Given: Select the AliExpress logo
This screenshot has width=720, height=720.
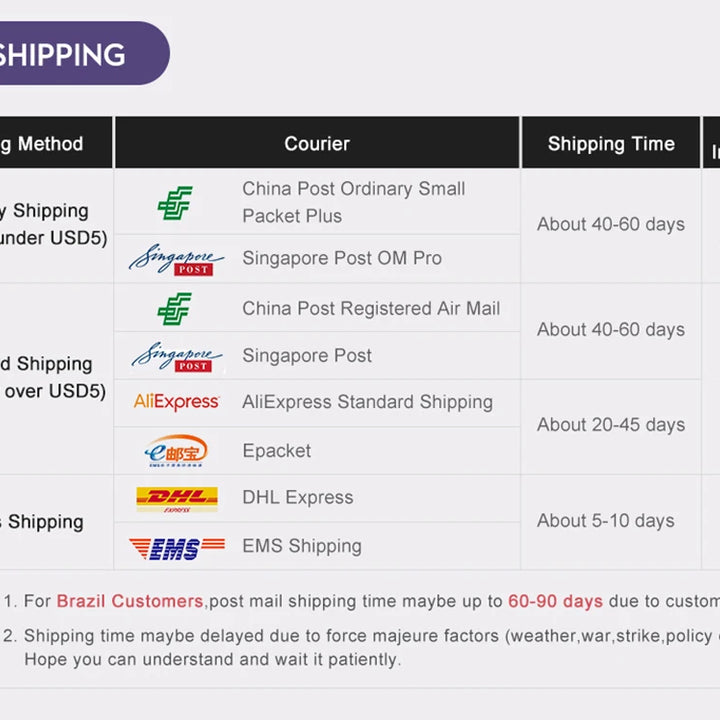Looking at the screenshot, I should pyautogui.click(x=176, y=402).
